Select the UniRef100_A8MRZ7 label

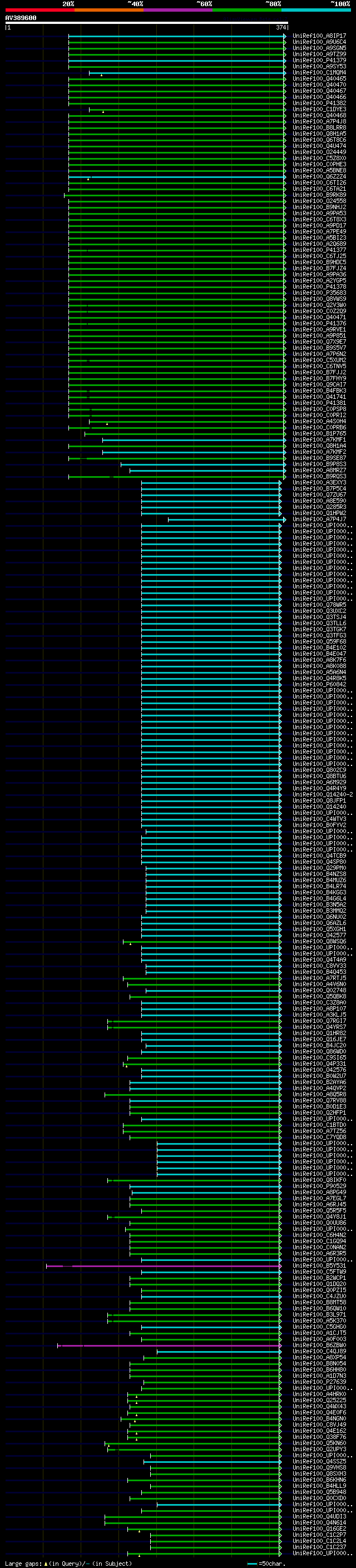tap(319, 471)
